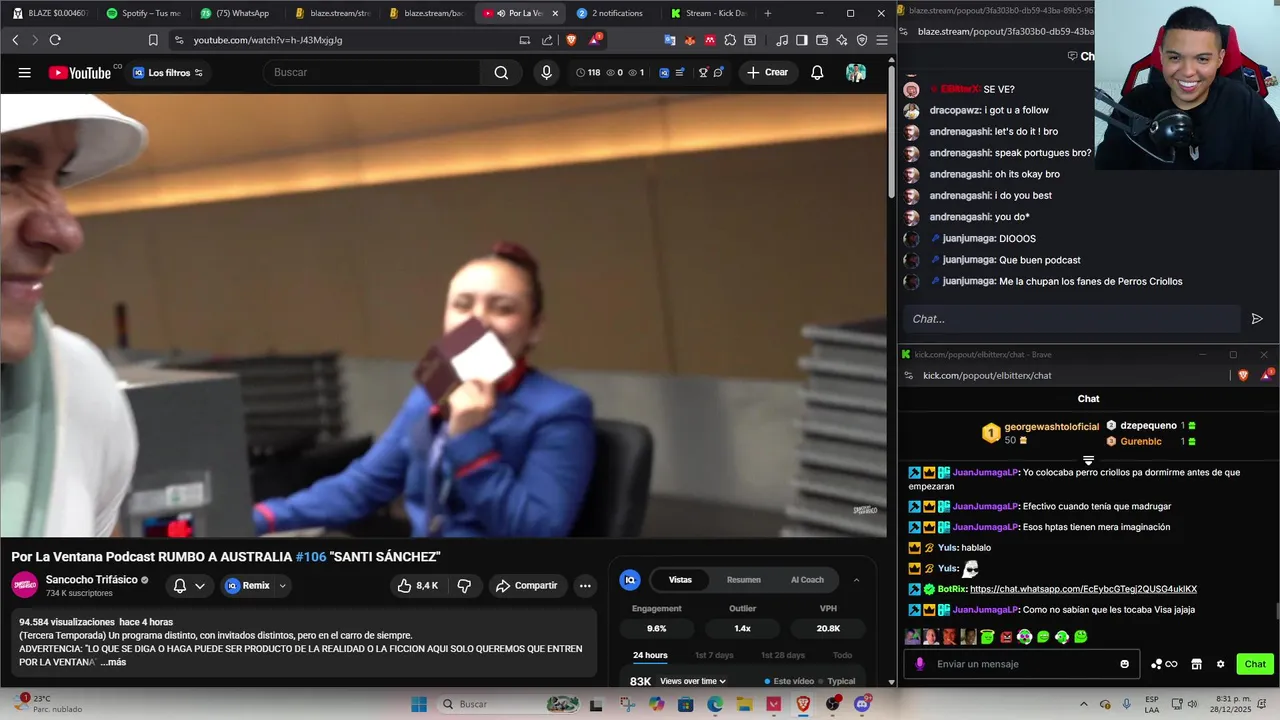Open Kick chat settings gear

pyautogui.click(x=1220, y=664)
